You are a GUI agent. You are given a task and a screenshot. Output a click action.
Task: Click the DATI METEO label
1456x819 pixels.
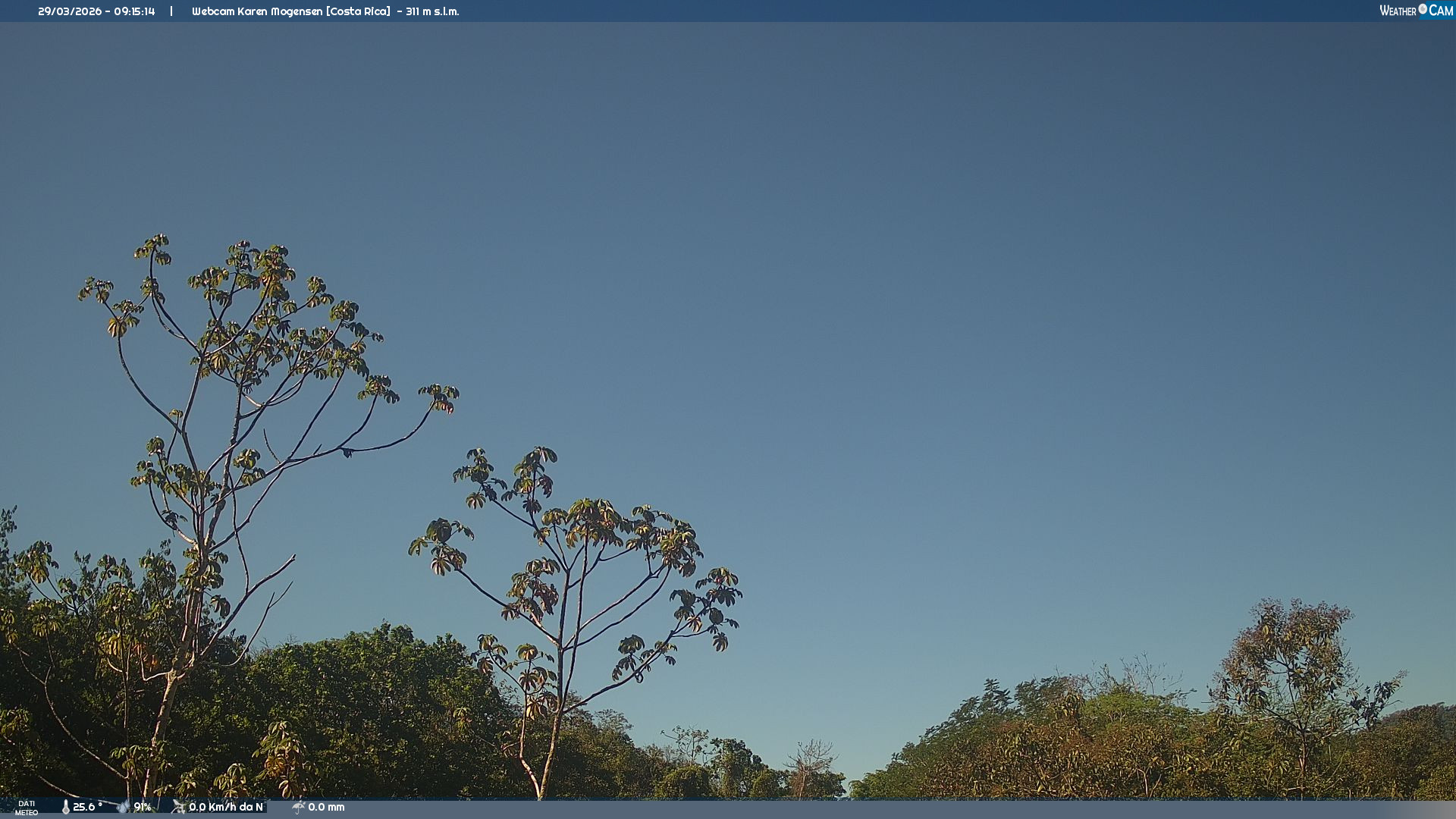pyautogui.click(x=27, y=808)
